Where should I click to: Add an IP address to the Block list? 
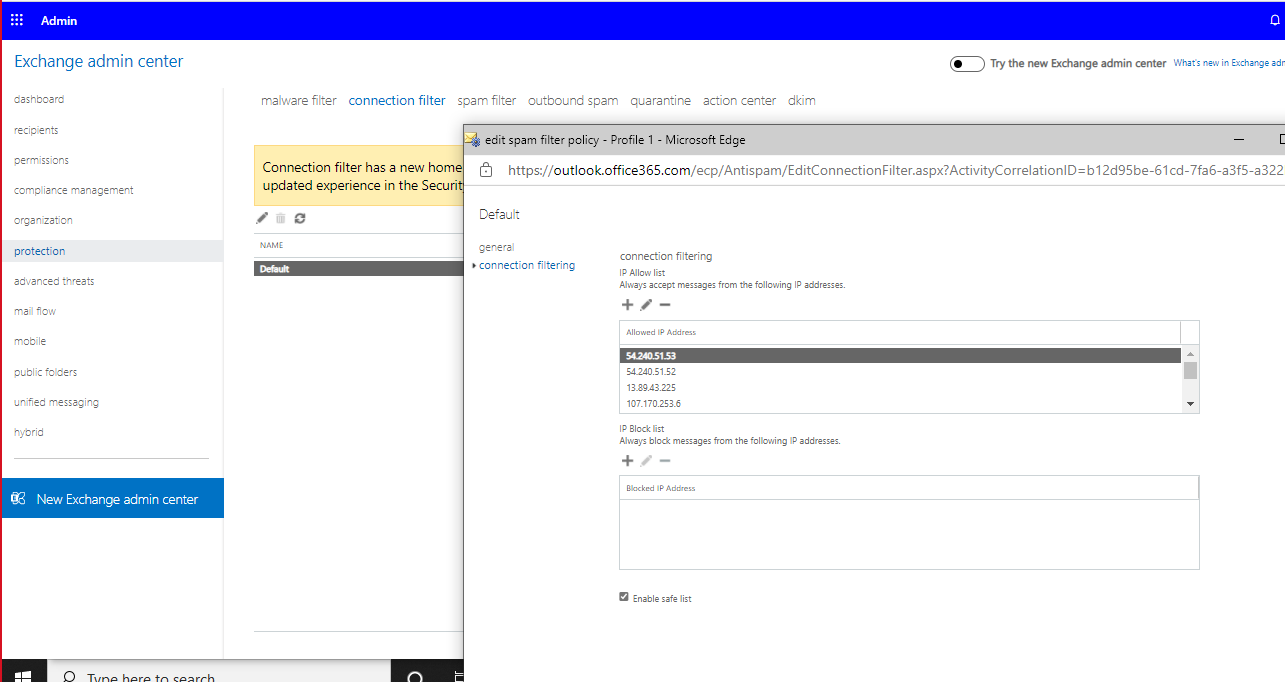coord(628,461)
